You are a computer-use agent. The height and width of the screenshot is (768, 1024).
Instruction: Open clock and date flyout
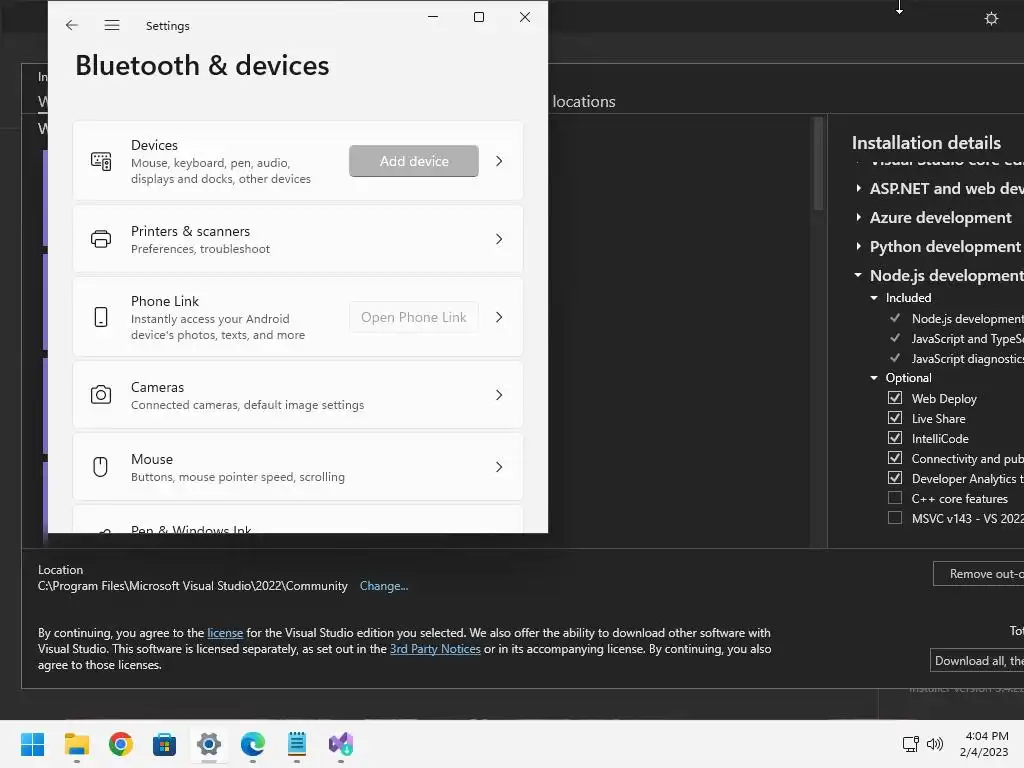coord(984,744)
